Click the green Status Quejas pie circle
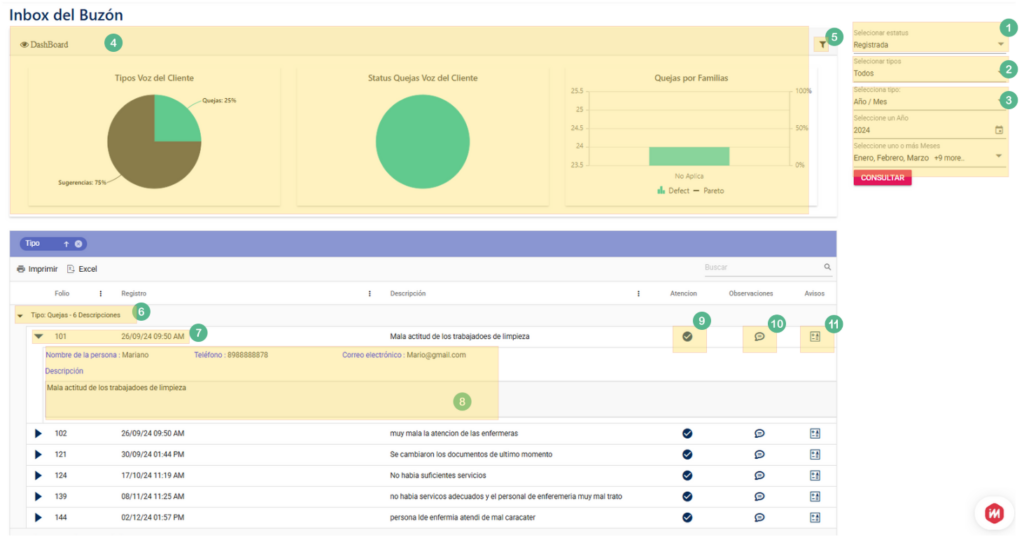This screenshot has width=1024, height=540. pos(423,142)
